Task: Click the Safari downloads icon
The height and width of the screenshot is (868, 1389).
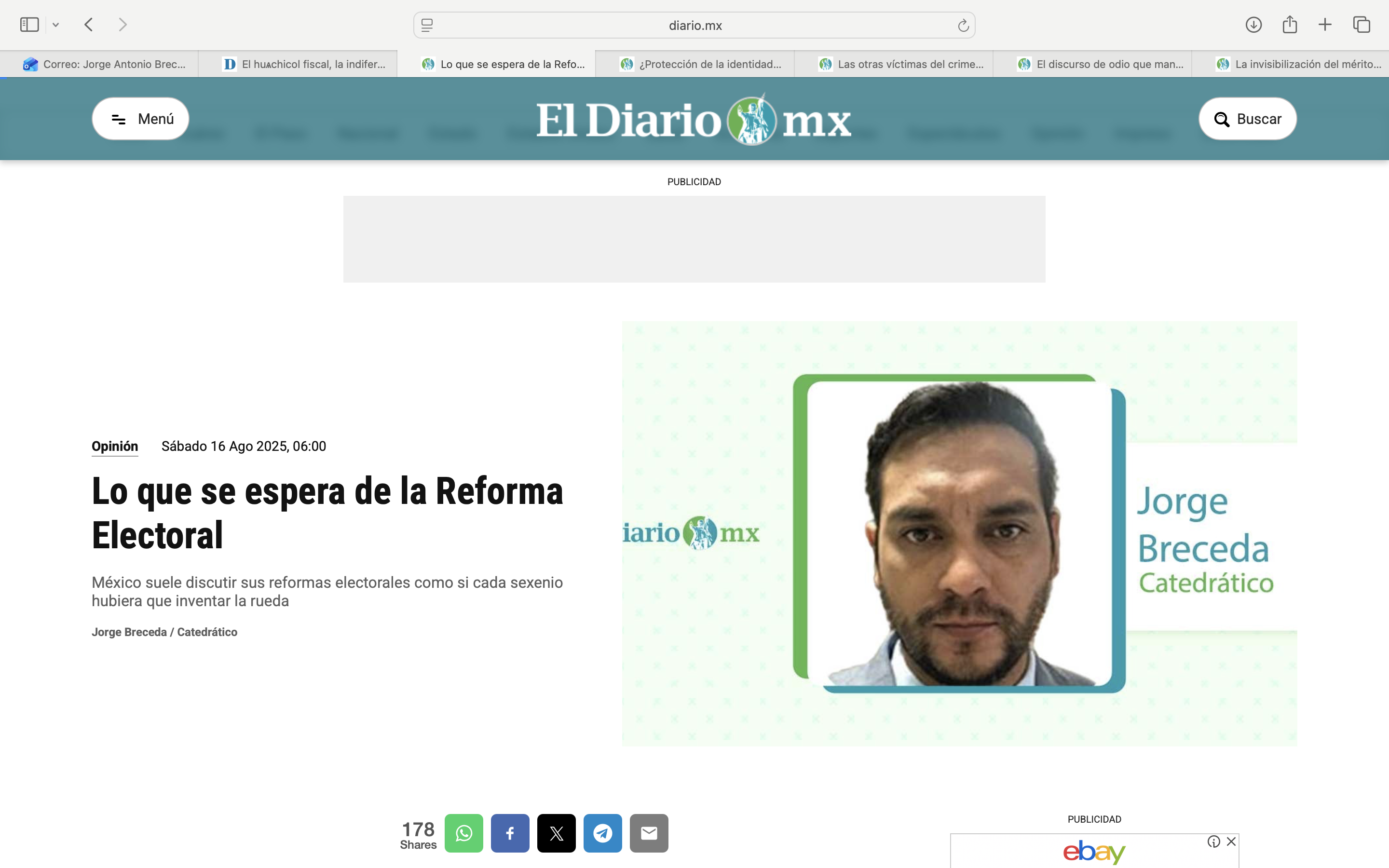Action: pos(1253,25)
